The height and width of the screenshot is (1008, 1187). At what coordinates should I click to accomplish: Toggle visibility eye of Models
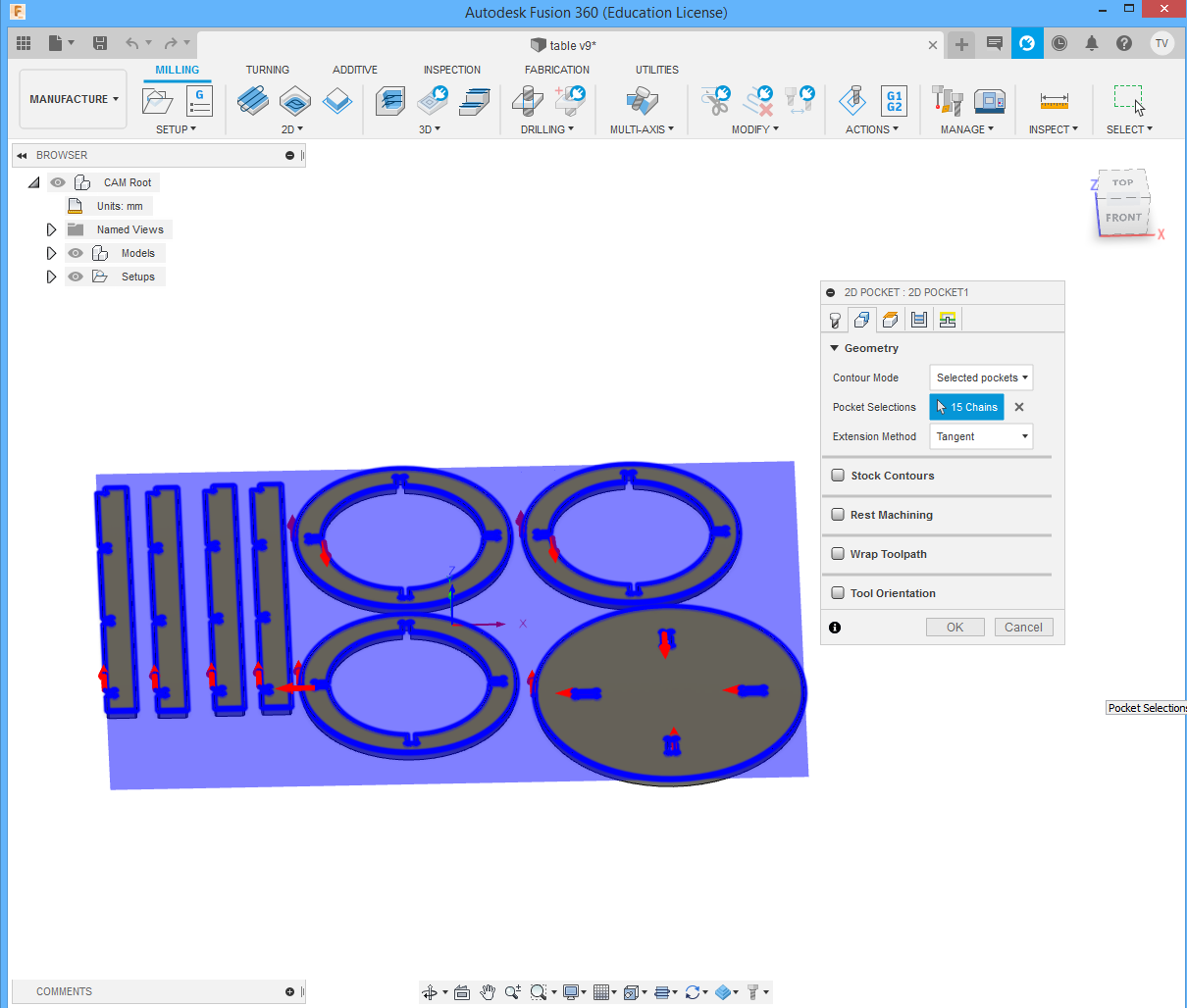click(76, 253)
